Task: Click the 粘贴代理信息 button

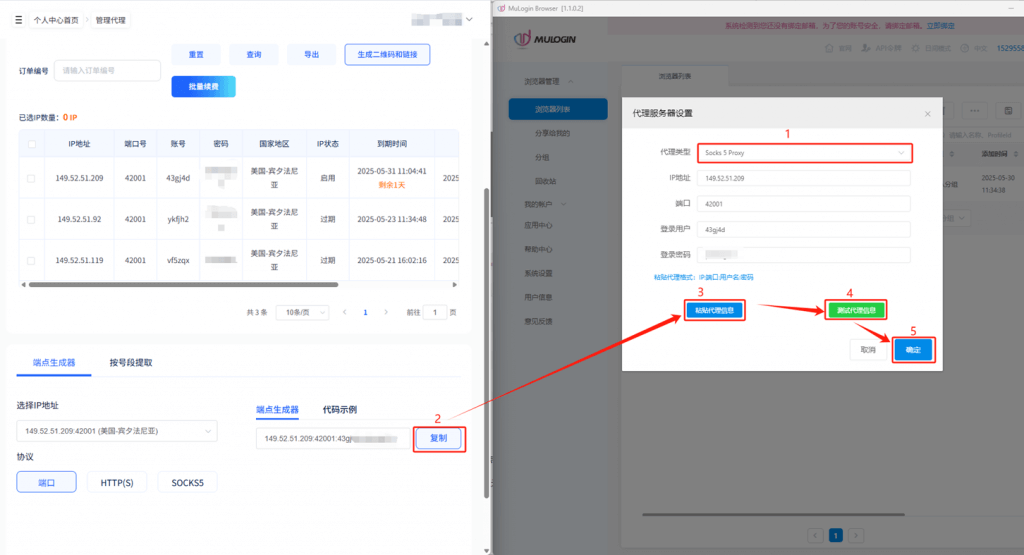Action: click(x=714, y=310)
